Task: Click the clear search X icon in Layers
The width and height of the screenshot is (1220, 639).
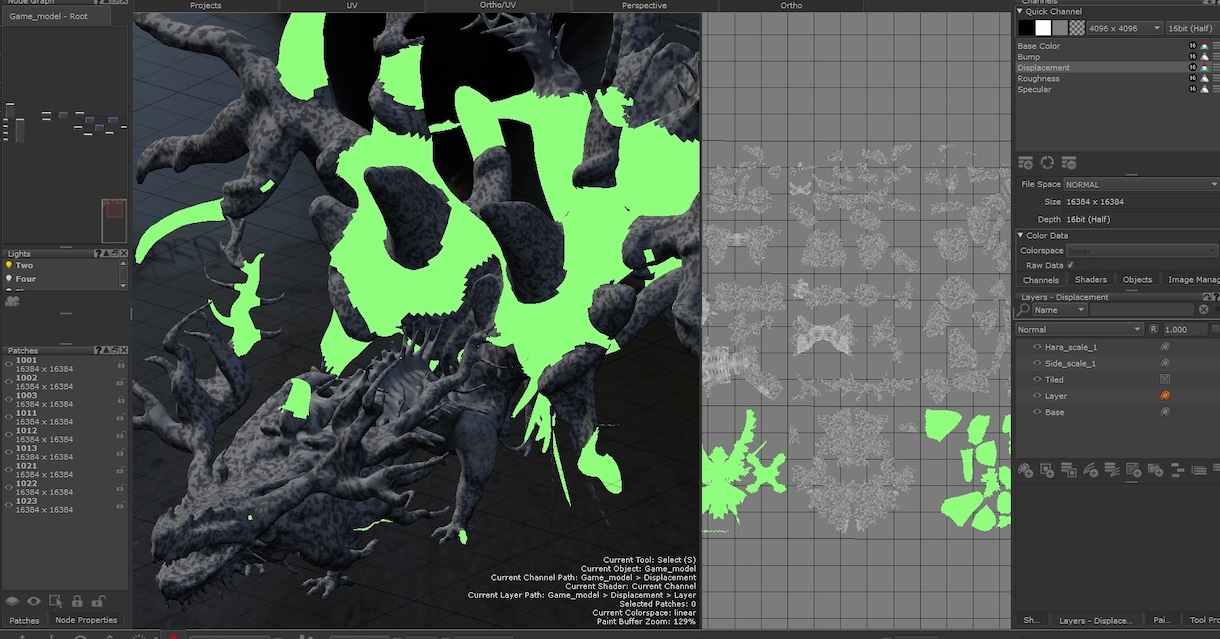Action: pos(1204,309)
